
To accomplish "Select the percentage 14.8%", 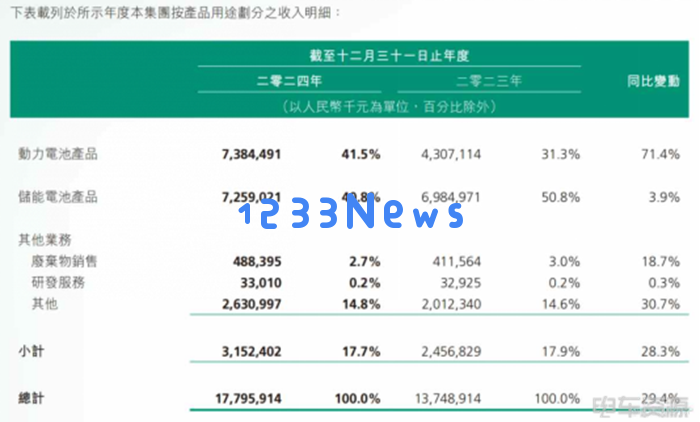I will coord(361,305).
